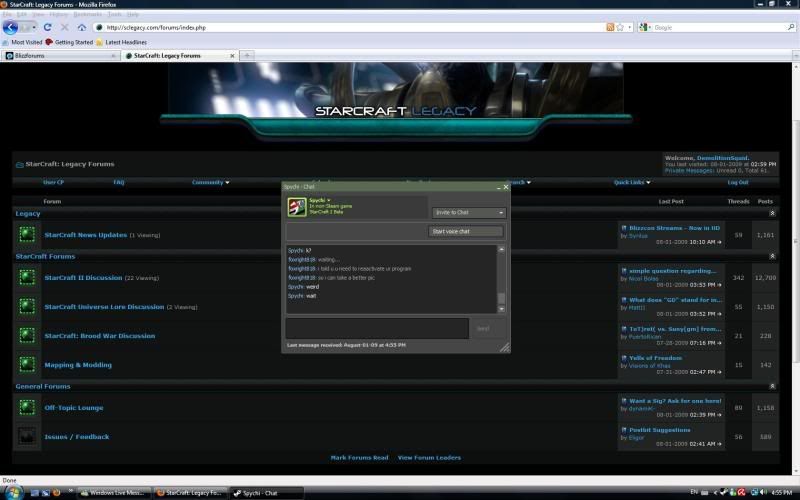Collapse the Legacy forum category

(771, 213)
